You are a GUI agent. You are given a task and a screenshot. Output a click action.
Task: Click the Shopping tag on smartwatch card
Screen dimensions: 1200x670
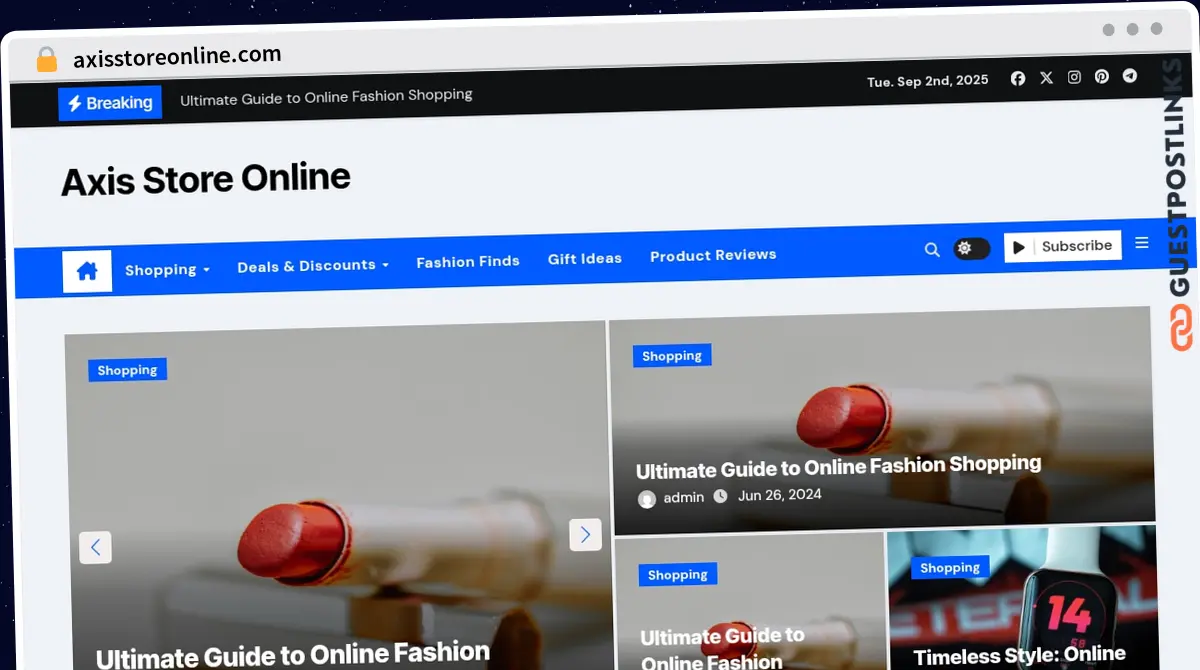click(x=950, y=568)
